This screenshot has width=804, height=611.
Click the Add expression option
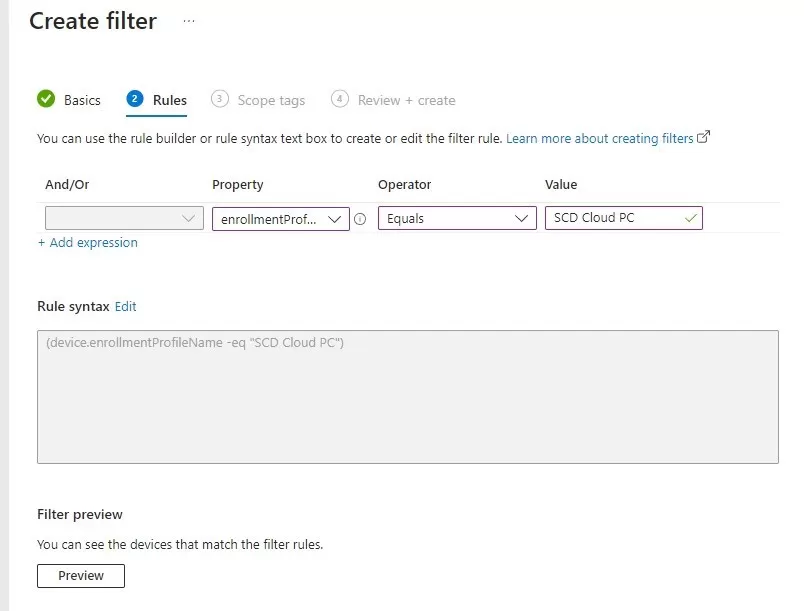click(x=87, y=242)
